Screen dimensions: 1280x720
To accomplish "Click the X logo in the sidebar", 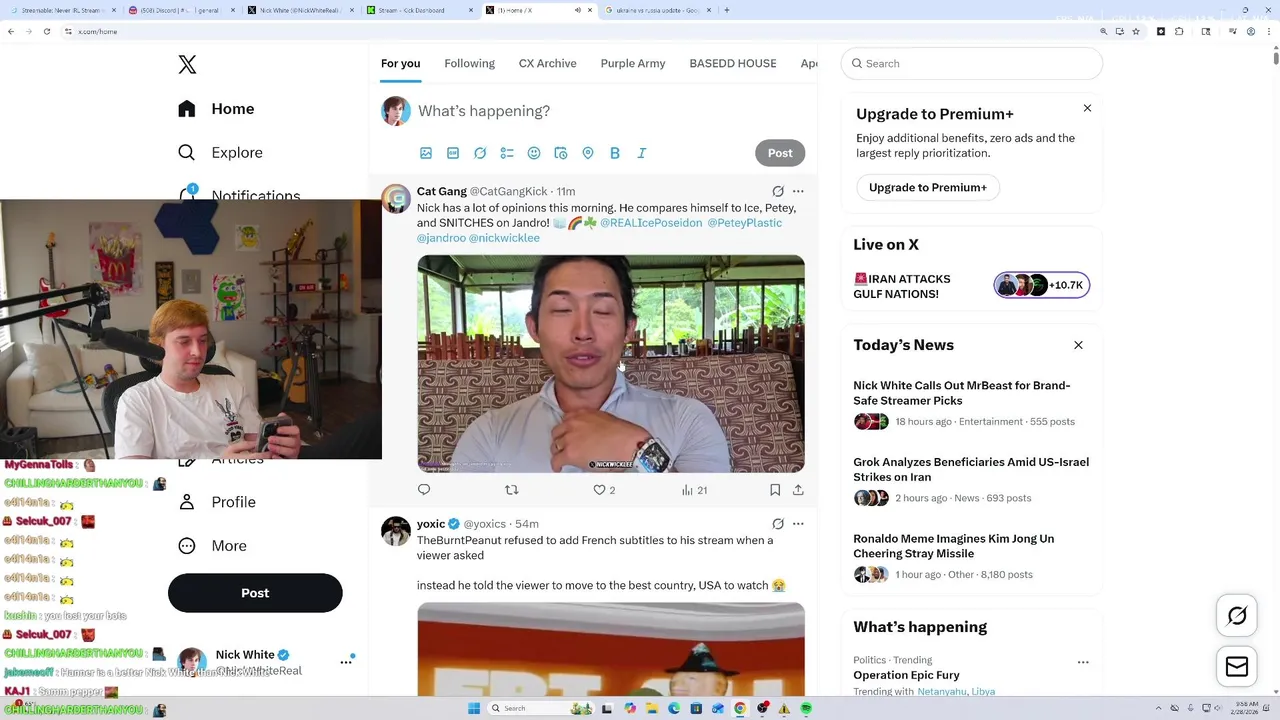I will pyautogui.click(x=187, y=65).
